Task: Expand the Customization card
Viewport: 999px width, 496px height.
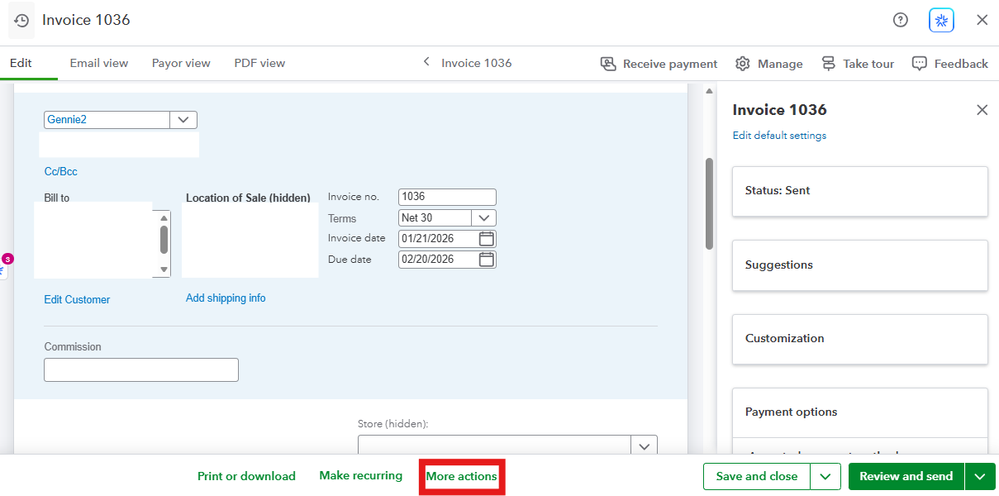Action: 859,339
